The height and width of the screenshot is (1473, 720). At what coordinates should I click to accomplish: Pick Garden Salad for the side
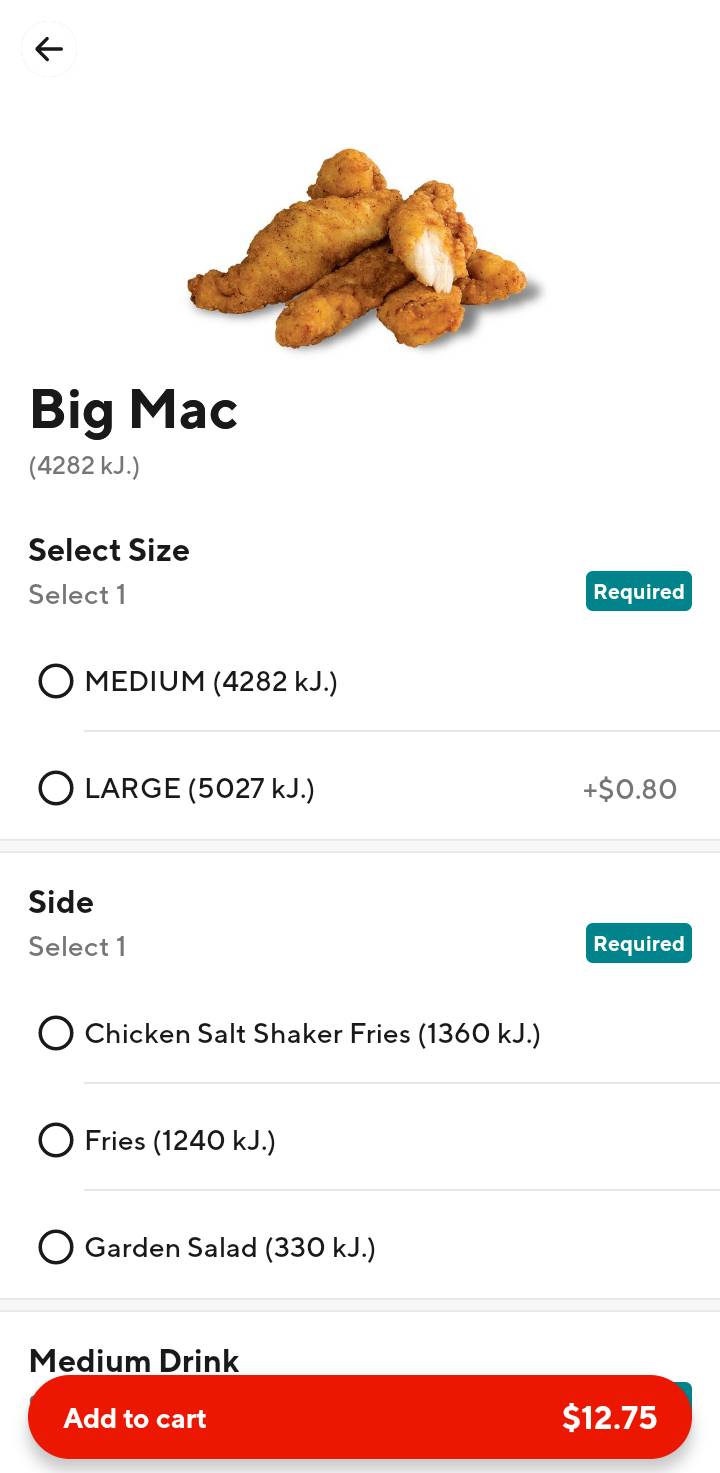click(55, 1247)
